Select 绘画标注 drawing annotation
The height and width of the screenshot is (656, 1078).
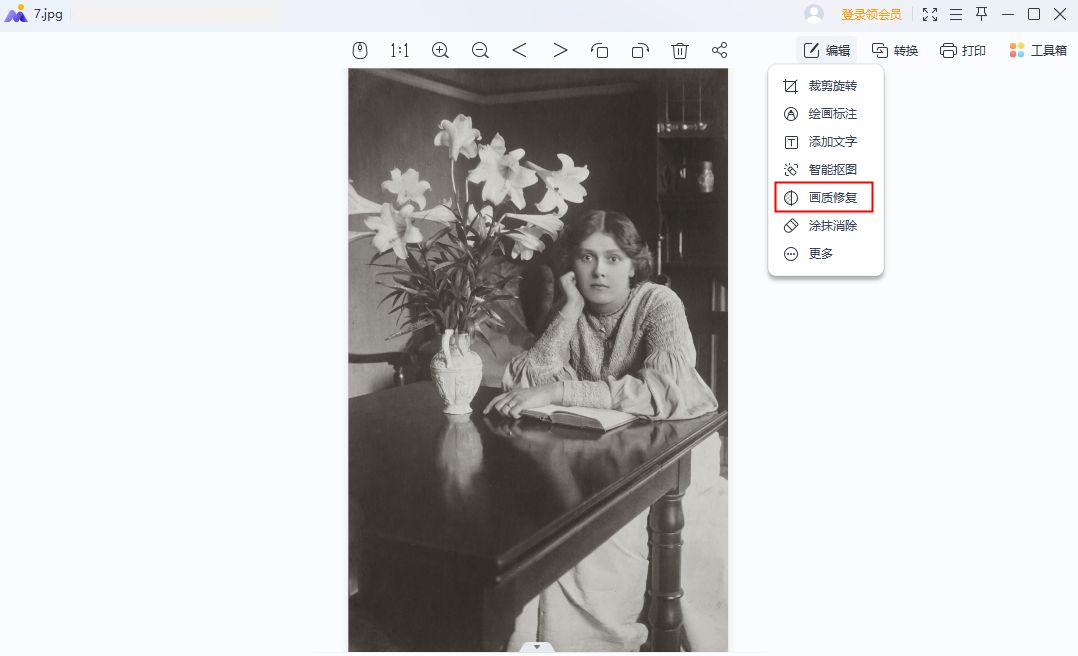(825, 114)
